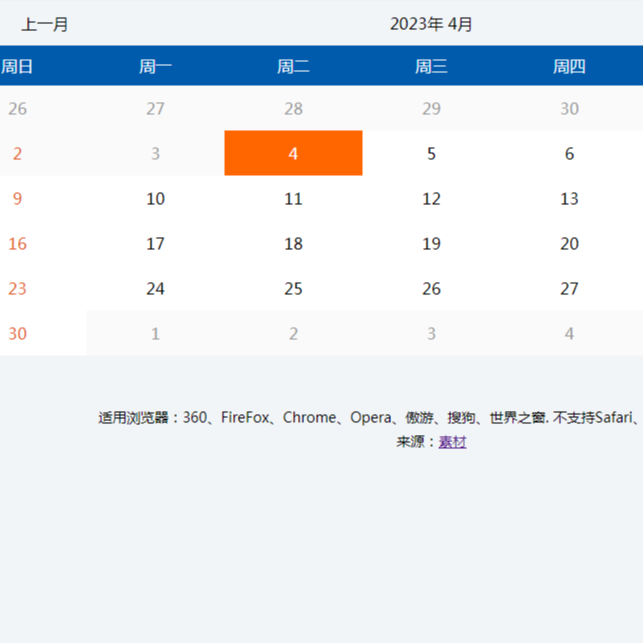Select red Sunday date 2
This screenshot has height=643, width=643.
coord(17,153)
